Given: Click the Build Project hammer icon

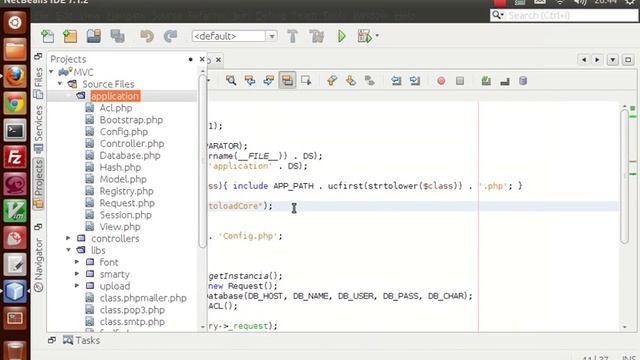Looking at the screenshot, I should [292, 36].
